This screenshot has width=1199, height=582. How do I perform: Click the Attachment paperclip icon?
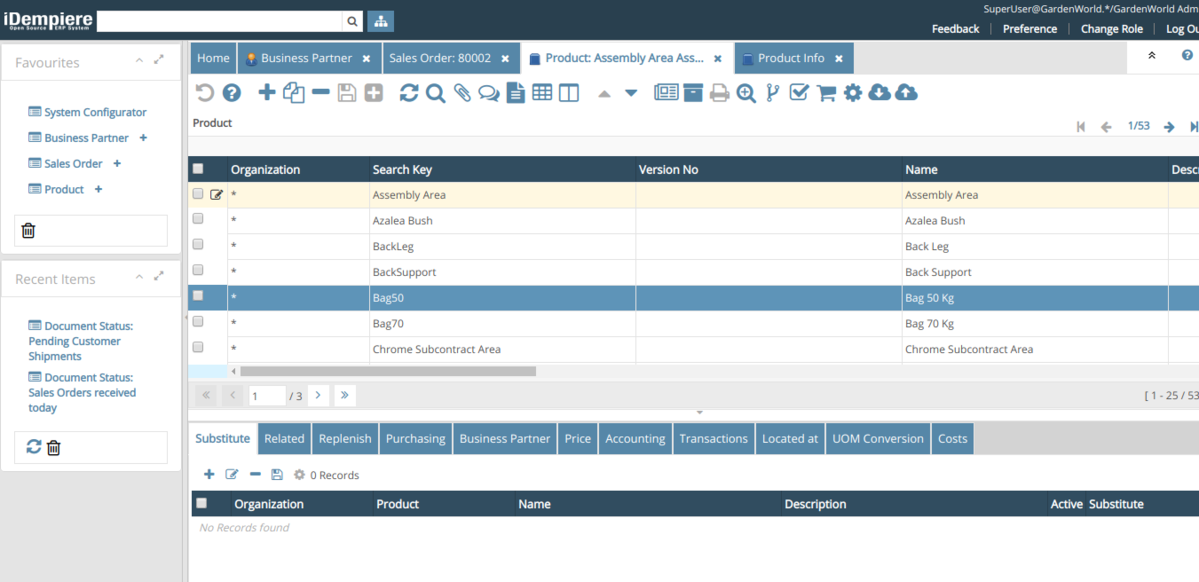coord(462,93)
